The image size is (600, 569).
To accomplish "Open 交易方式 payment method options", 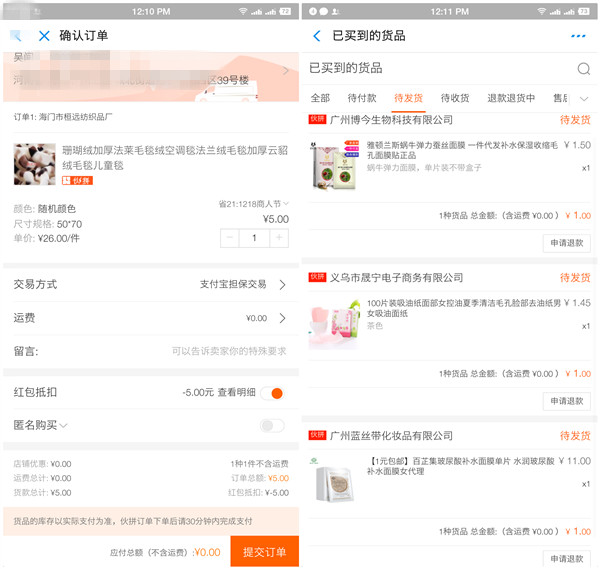I will [151, 284].
